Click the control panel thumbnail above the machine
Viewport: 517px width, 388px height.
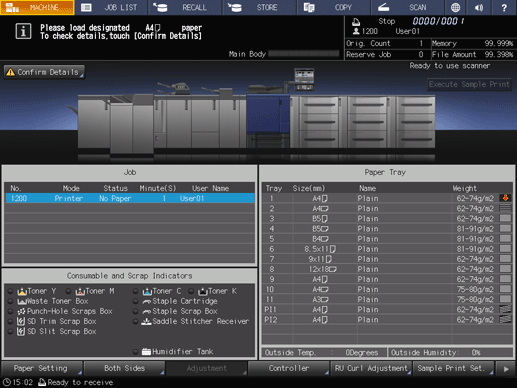coord(304,79)
